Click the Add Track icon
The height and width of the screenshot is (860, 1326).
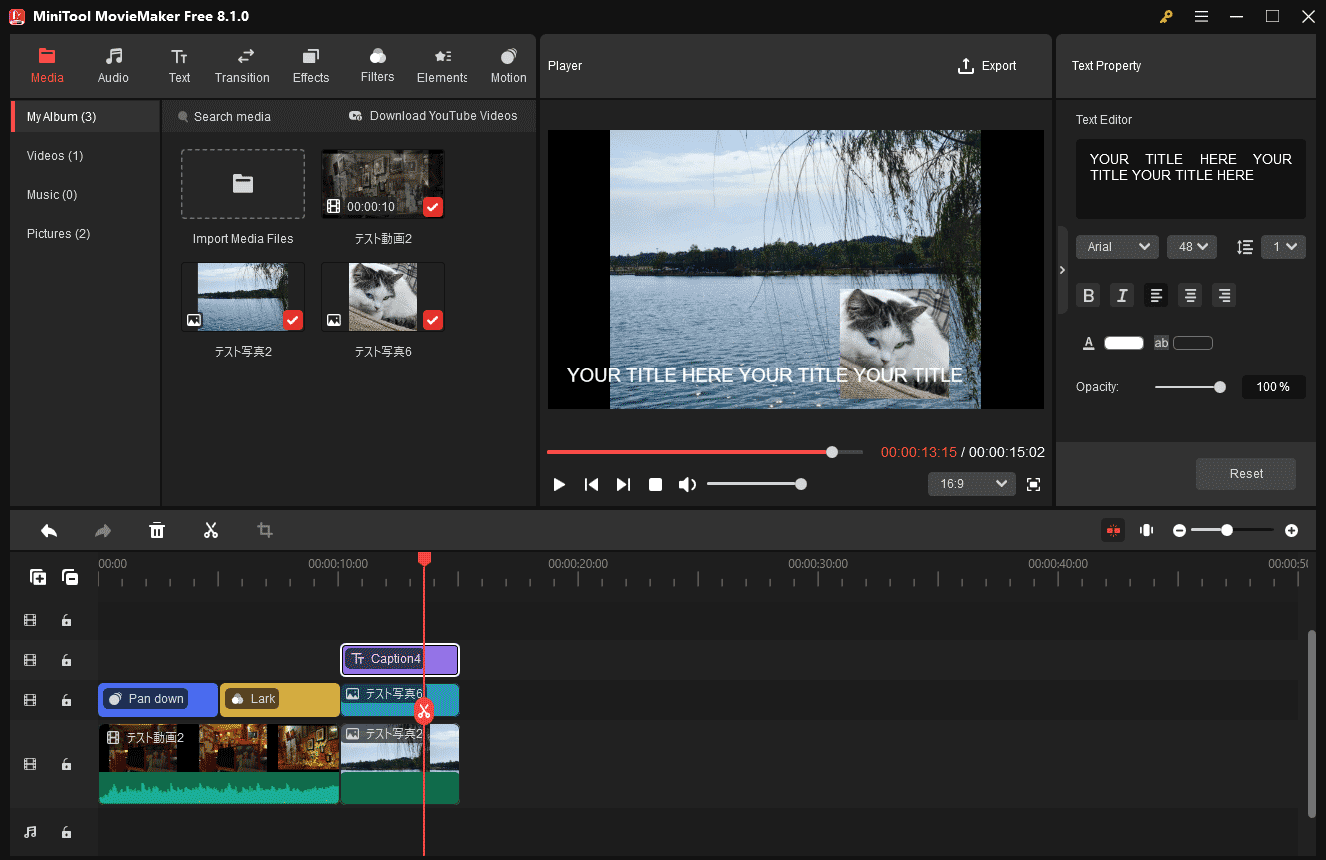coord(38,577)
